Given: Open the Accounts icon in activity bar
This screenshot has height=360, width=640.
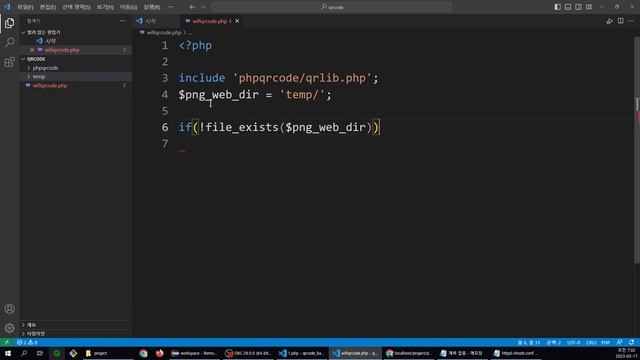Looking at the screenshot, I should tap(9, 309).
